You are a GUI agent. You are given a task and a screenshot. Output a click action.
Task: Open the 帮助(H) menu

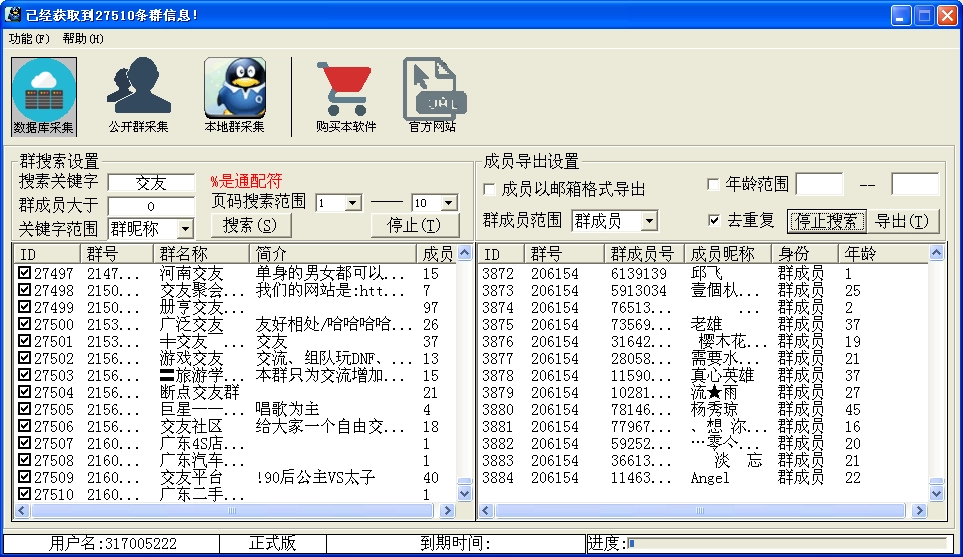click(83, 39)
